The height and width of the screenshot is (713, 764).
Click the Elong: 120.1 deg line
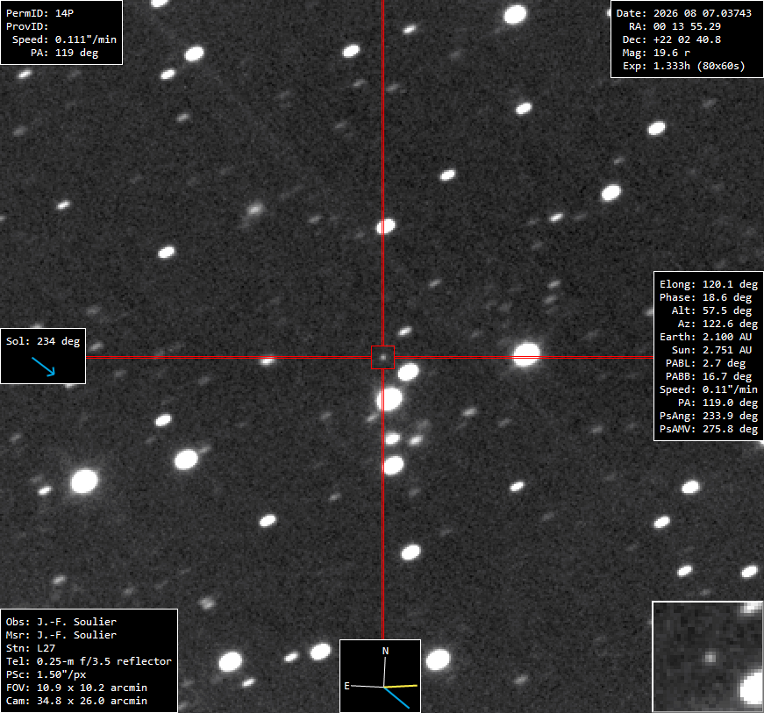(708, 284)
